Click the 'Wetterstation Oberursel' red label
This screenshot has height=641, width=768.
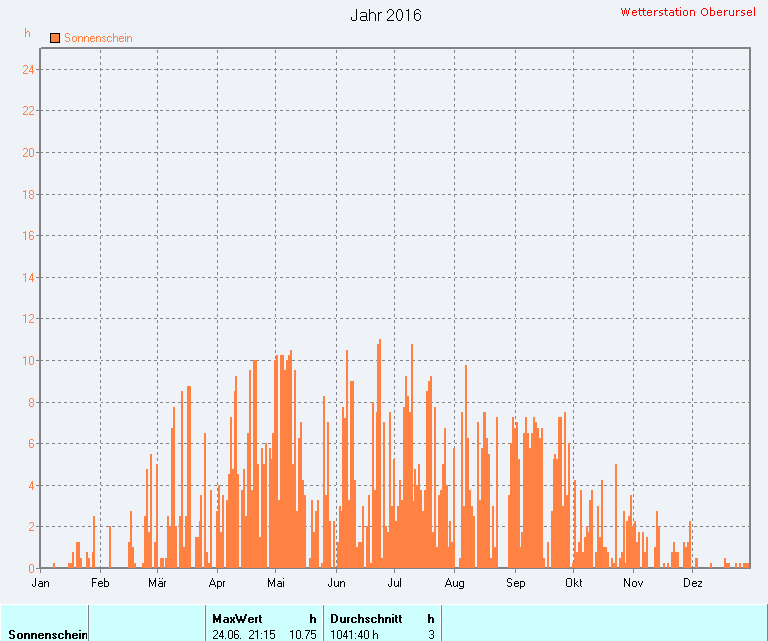688,12
